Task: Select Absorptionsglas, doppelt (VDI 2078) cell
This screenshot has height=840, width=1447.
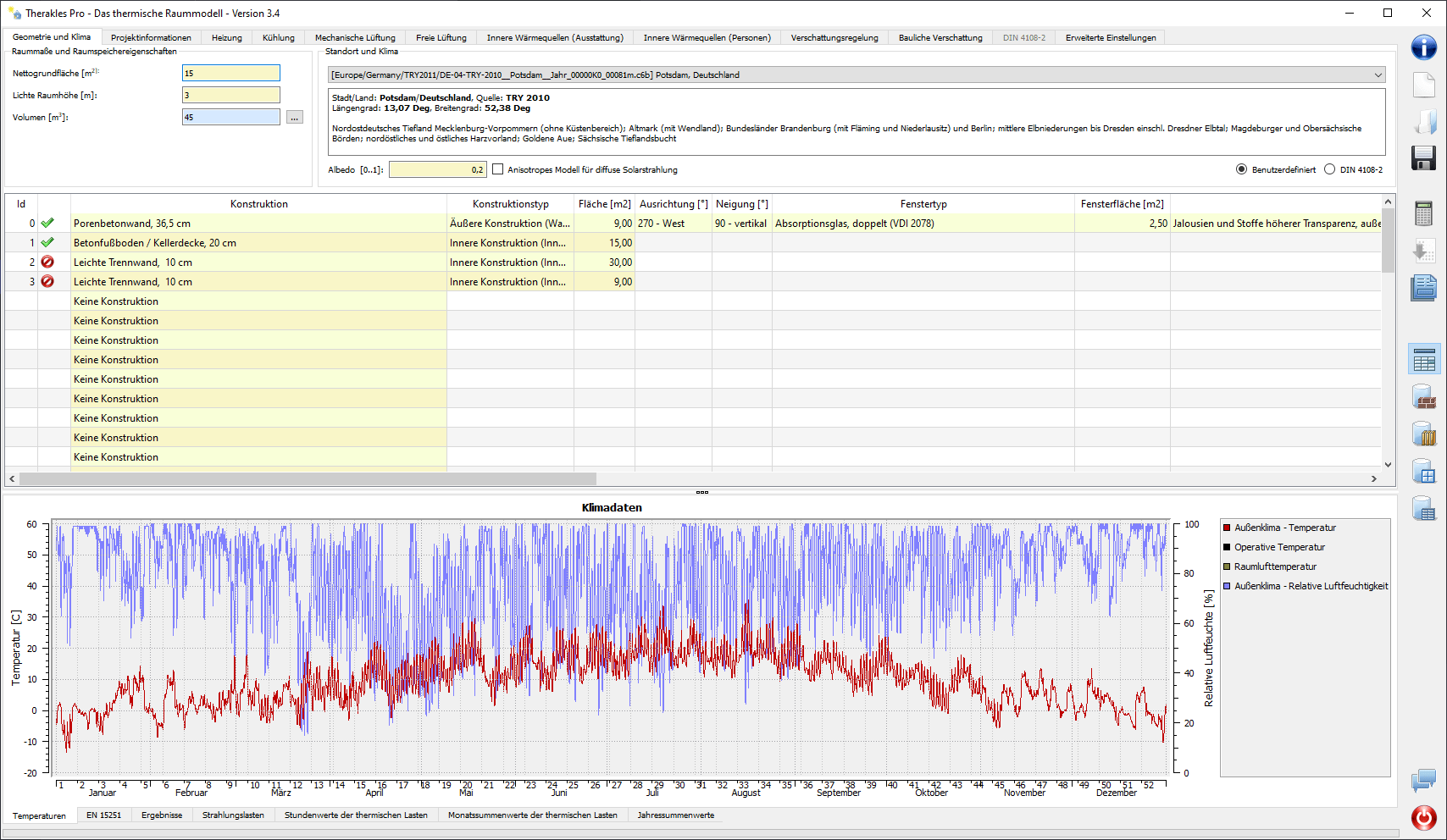Action: point(923,224)
